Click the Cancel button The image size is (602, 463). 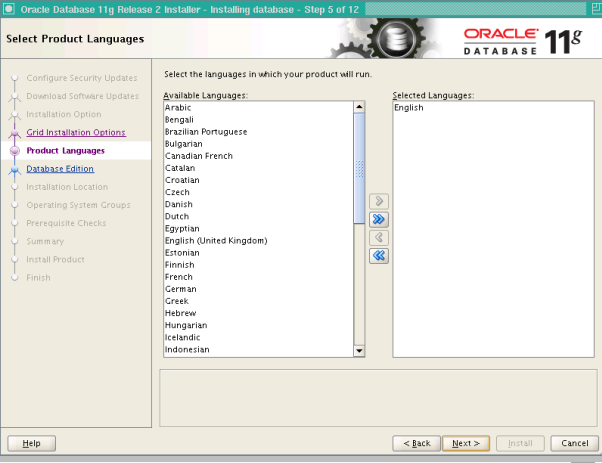[574, 443]
